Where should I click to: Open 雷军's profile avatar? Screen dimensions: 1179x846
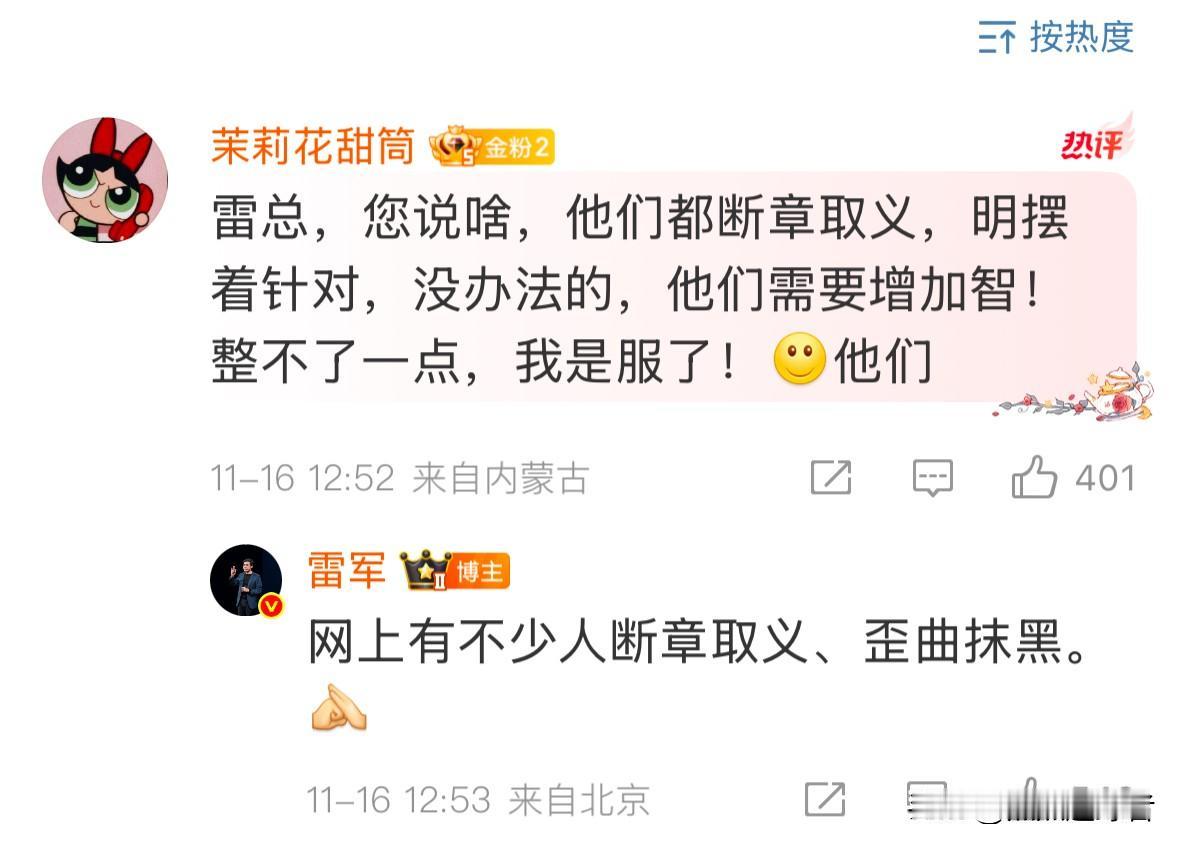[247, 581]
